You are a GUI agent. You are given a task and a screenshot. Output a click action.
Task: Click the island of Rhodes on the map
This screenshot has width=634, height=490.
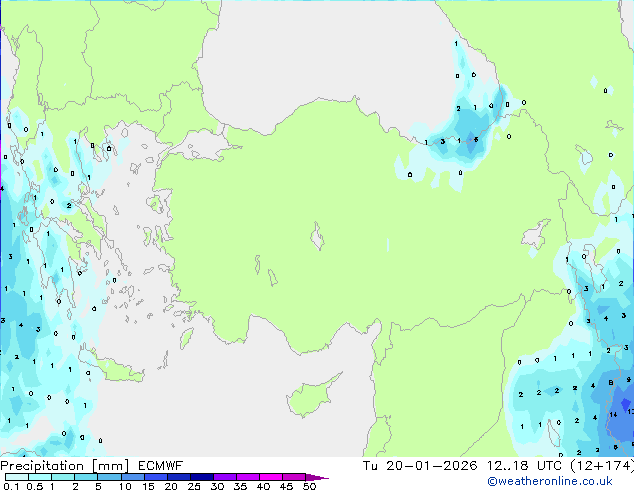[x=186, y=339]
